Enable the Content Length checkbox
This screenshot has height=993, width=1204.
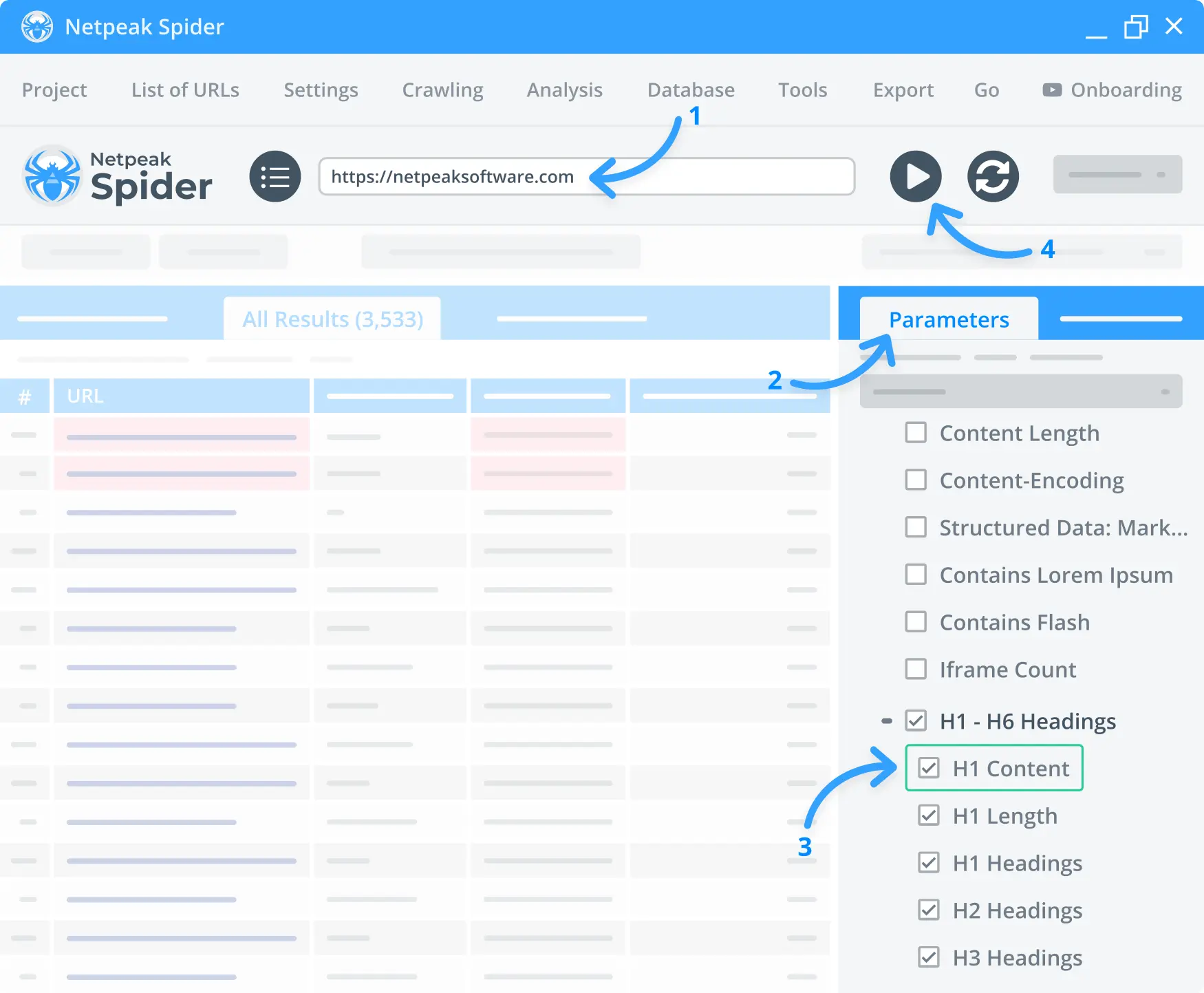click(916, 433)
